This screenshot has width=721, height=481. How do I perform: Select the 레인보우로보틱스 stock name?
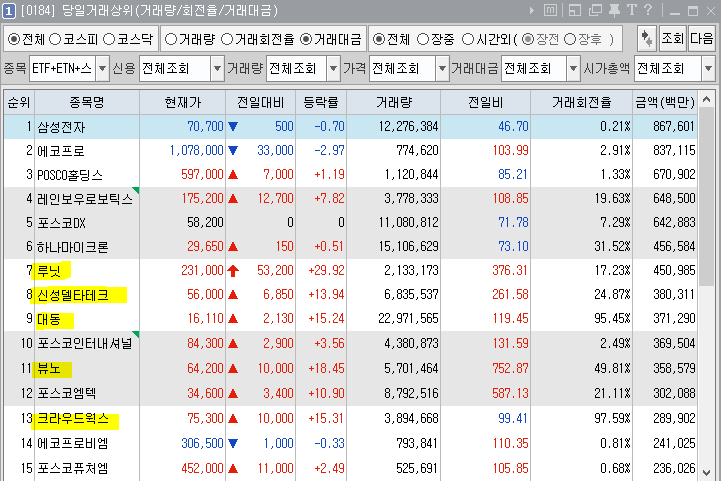click(x=85, y=199)
